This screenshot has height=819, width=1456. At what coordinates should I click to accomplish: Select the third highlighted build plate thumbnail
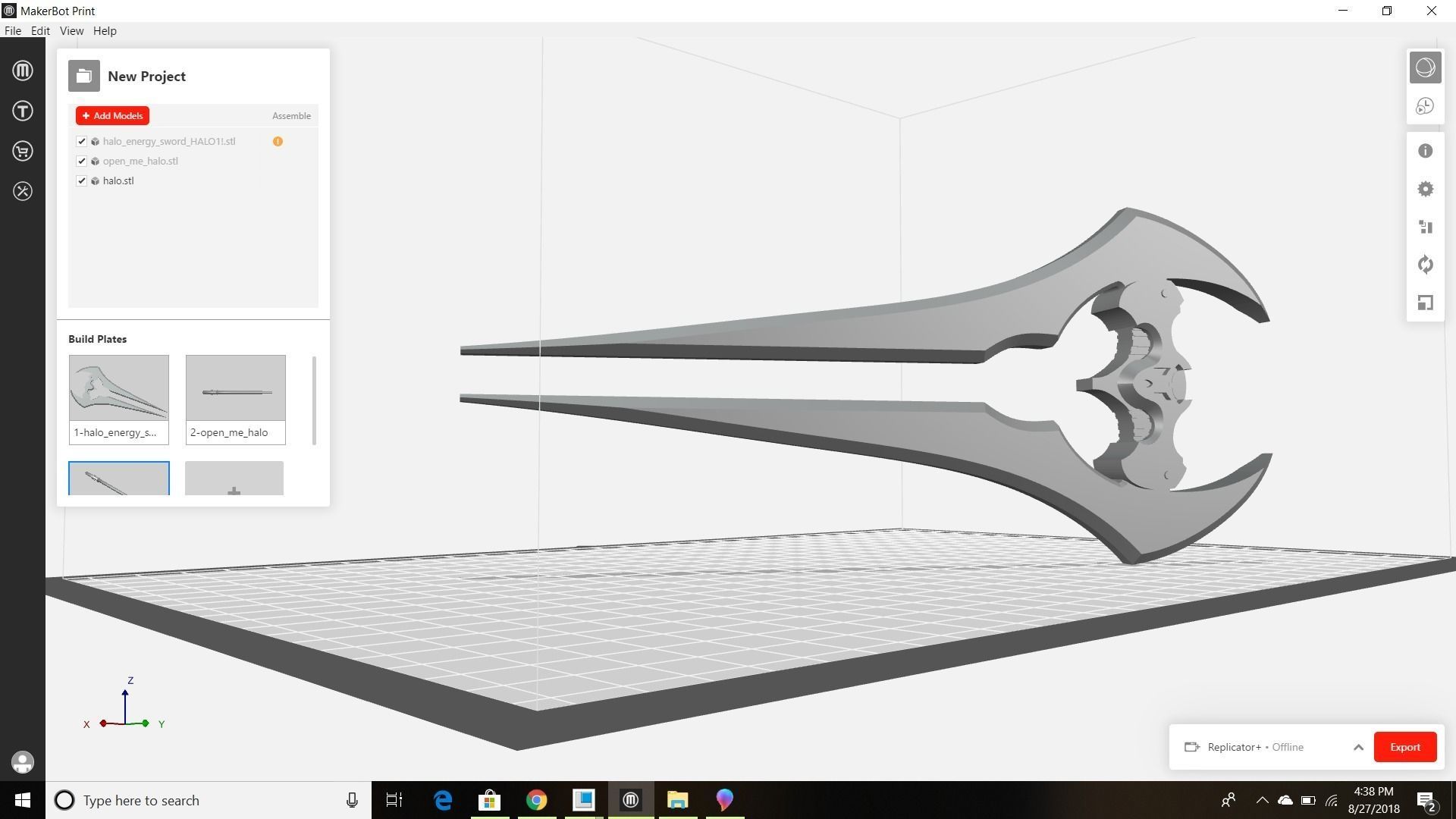(119, 479)
